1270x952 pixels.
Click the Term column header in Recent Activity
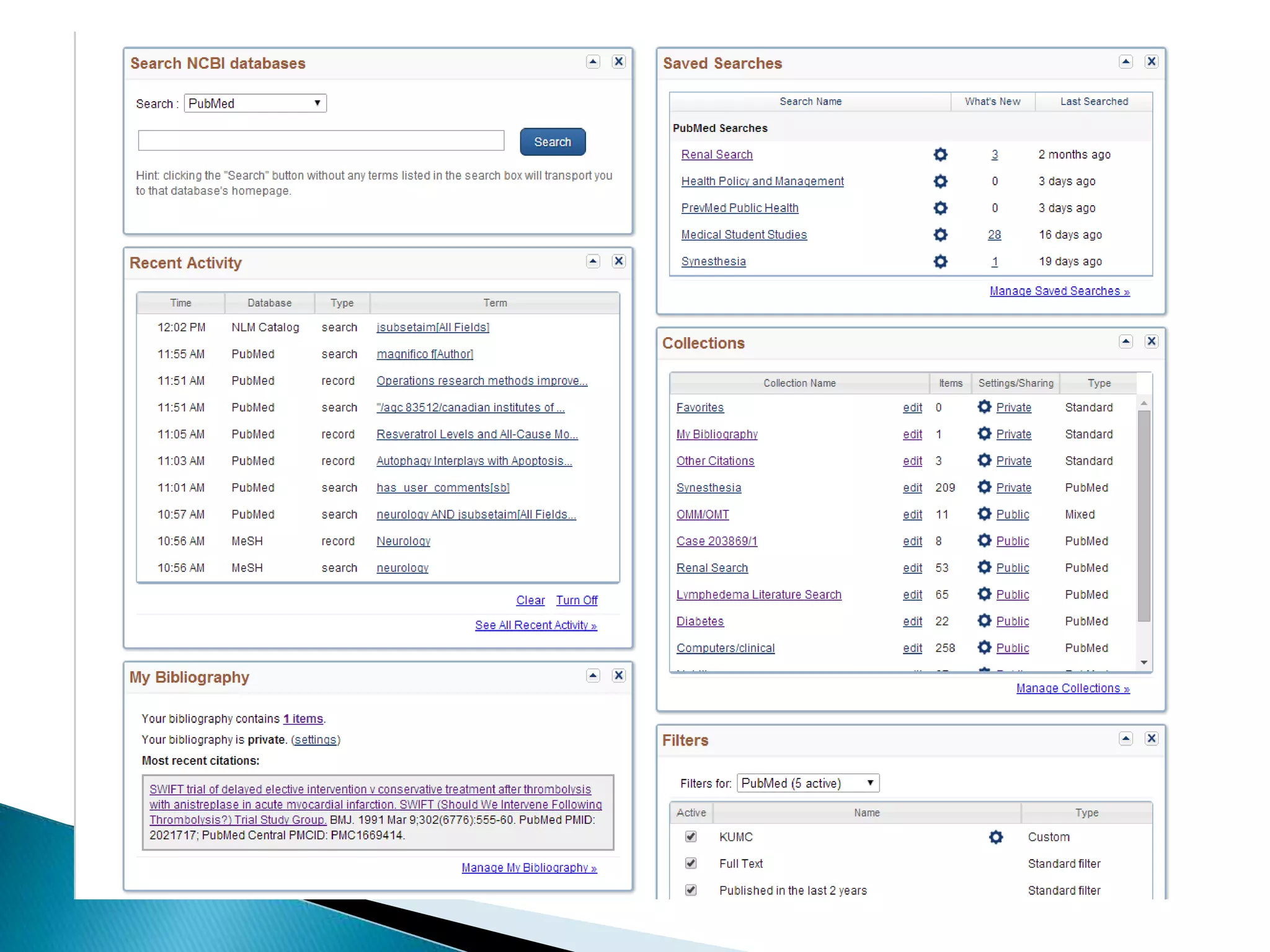494,302
